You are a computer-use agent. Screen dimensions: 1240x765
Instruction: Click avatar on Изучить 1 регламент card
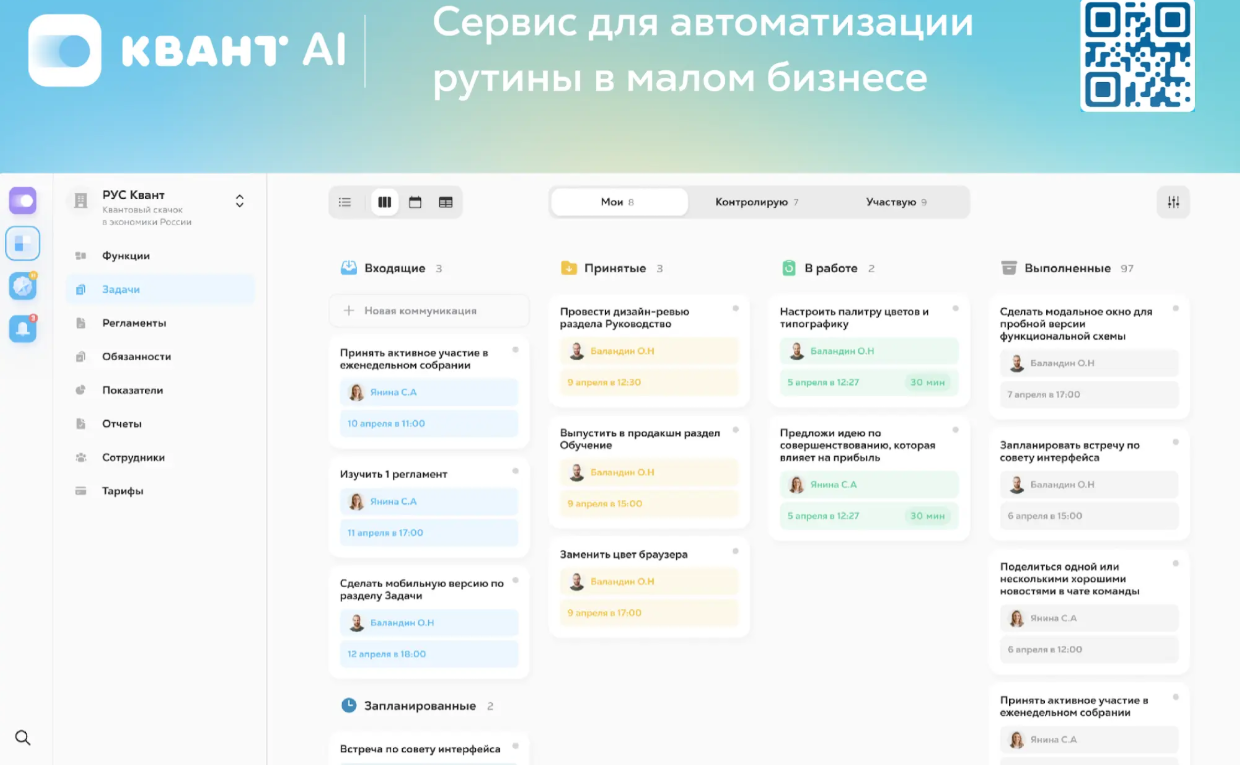pos(356,502)
